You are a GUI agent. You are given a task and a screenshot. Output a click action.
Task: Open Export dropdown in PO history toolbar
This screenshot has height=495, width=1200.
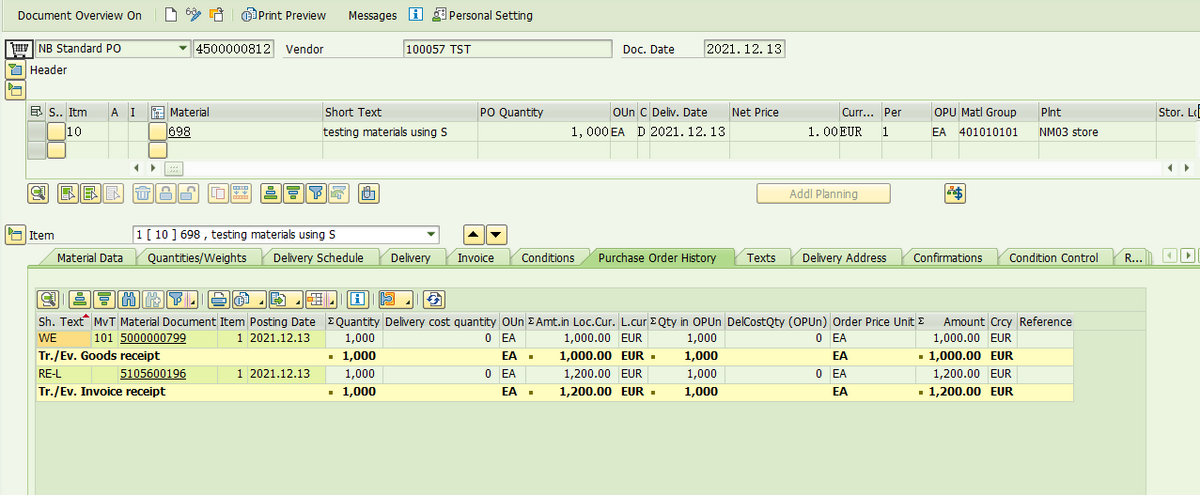(286, 298)
